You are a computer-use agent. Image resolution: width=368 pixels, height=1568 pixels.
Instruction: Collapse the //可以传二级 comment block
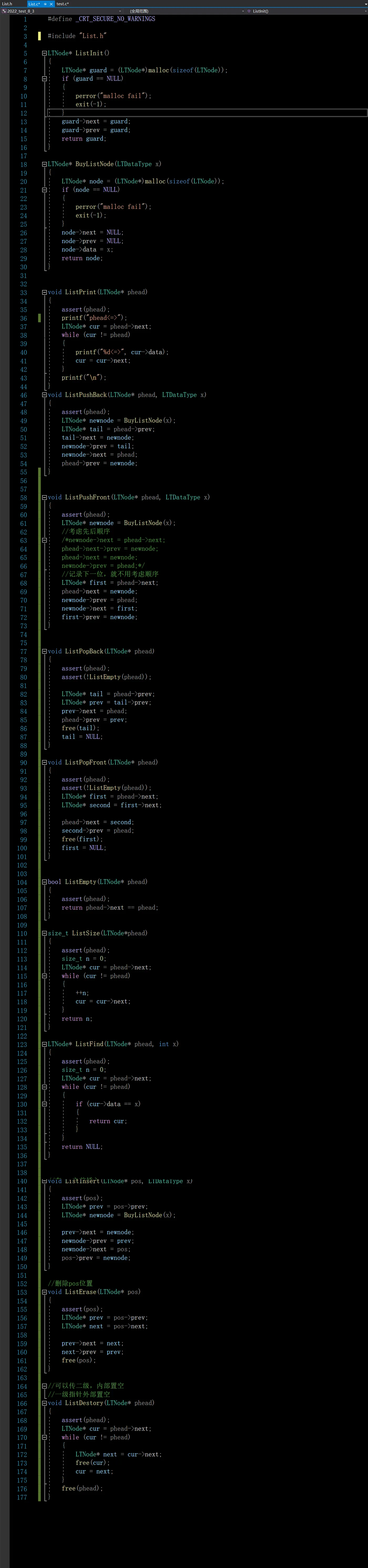point(44,1386)
